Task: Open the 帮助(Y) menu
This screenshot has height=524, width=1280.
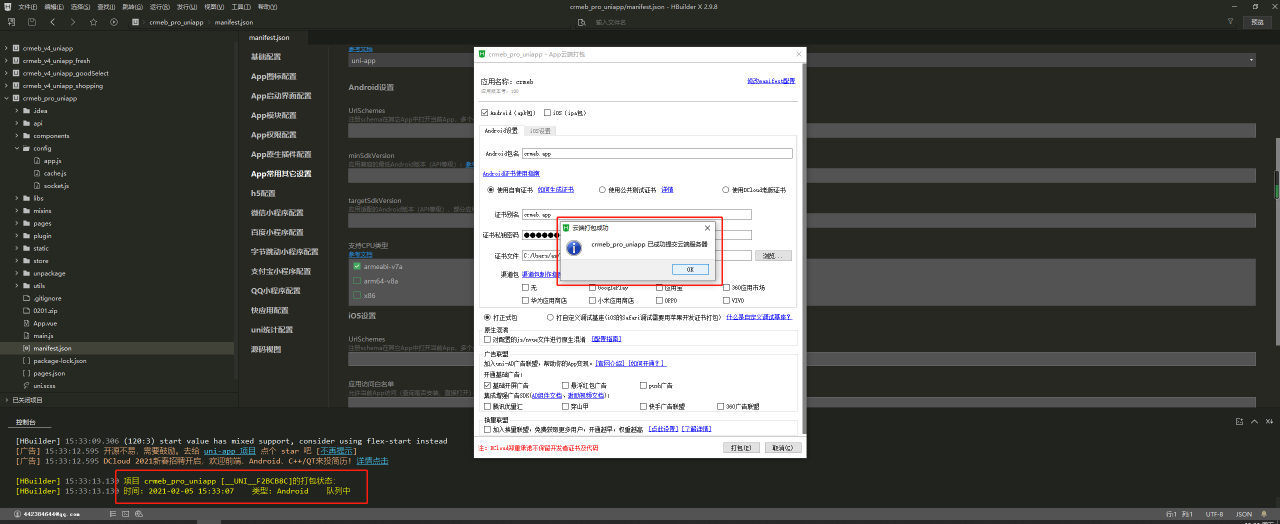Action: click(x=268, y=6)
